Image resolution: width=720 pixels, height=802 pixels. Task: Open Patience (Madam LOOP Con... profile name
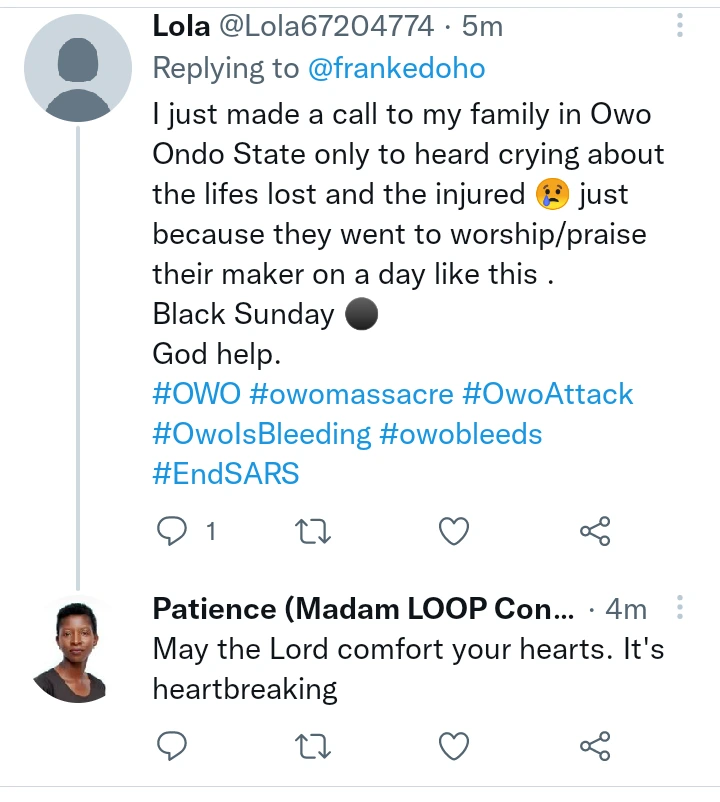point(364,609)
